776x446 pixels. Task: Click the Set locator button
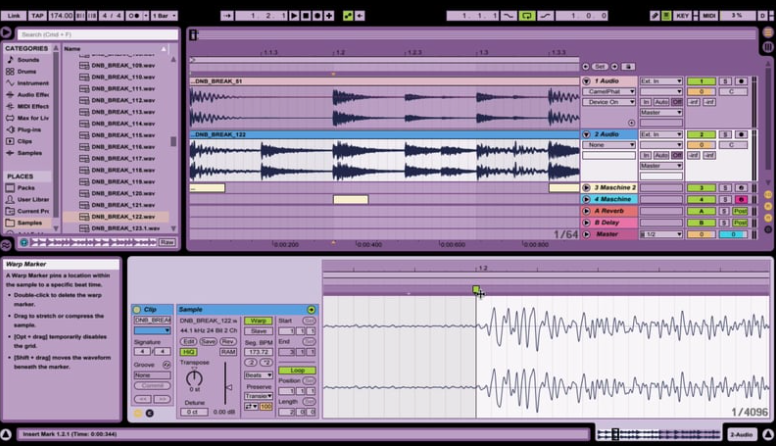(x=600, y=67)
